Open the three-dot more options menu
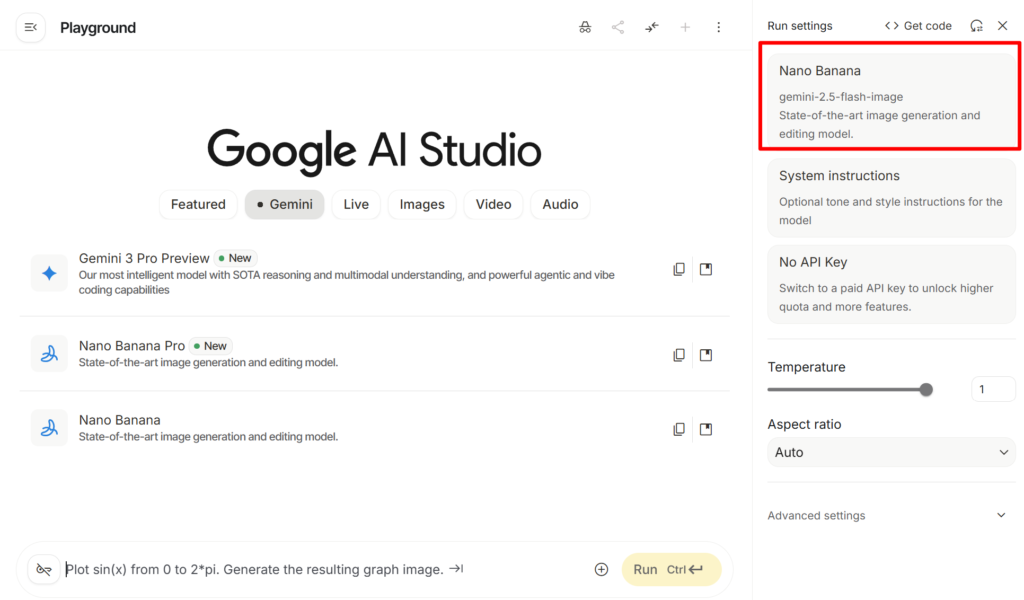The image size is (1024, 600). pyautogui.click(x=718, y=27)
